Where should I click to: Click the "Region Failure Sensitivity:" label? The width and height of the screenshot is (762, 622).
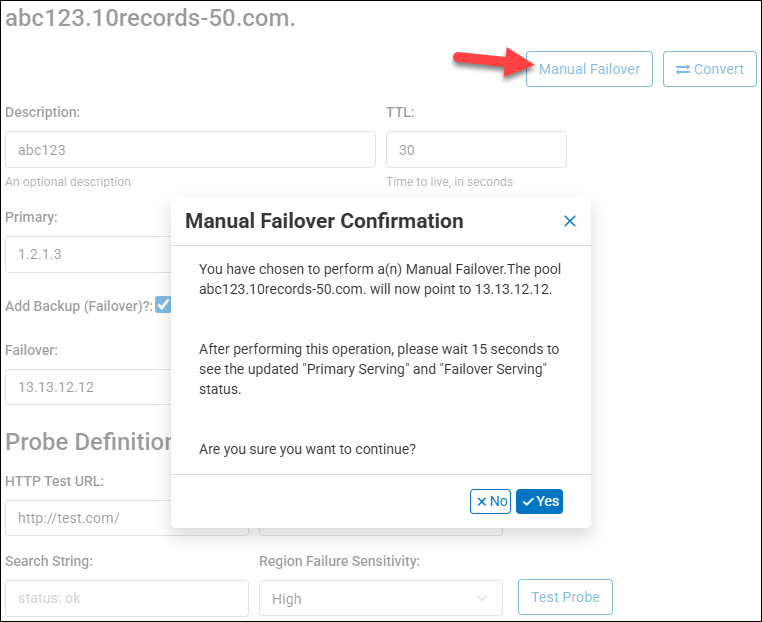339,561
